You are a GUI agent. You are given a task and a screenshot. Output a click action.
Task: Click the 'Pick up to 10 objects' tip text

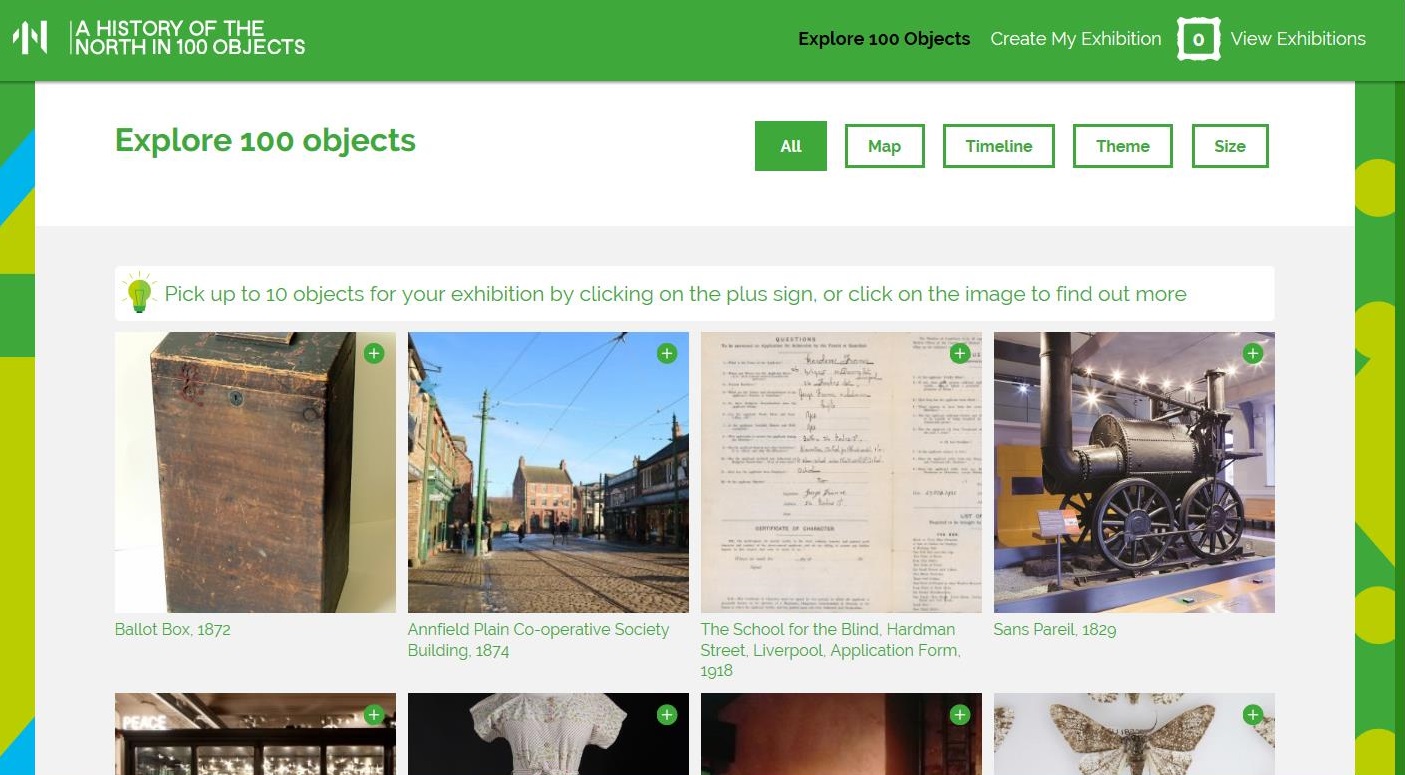coord(676,294)
